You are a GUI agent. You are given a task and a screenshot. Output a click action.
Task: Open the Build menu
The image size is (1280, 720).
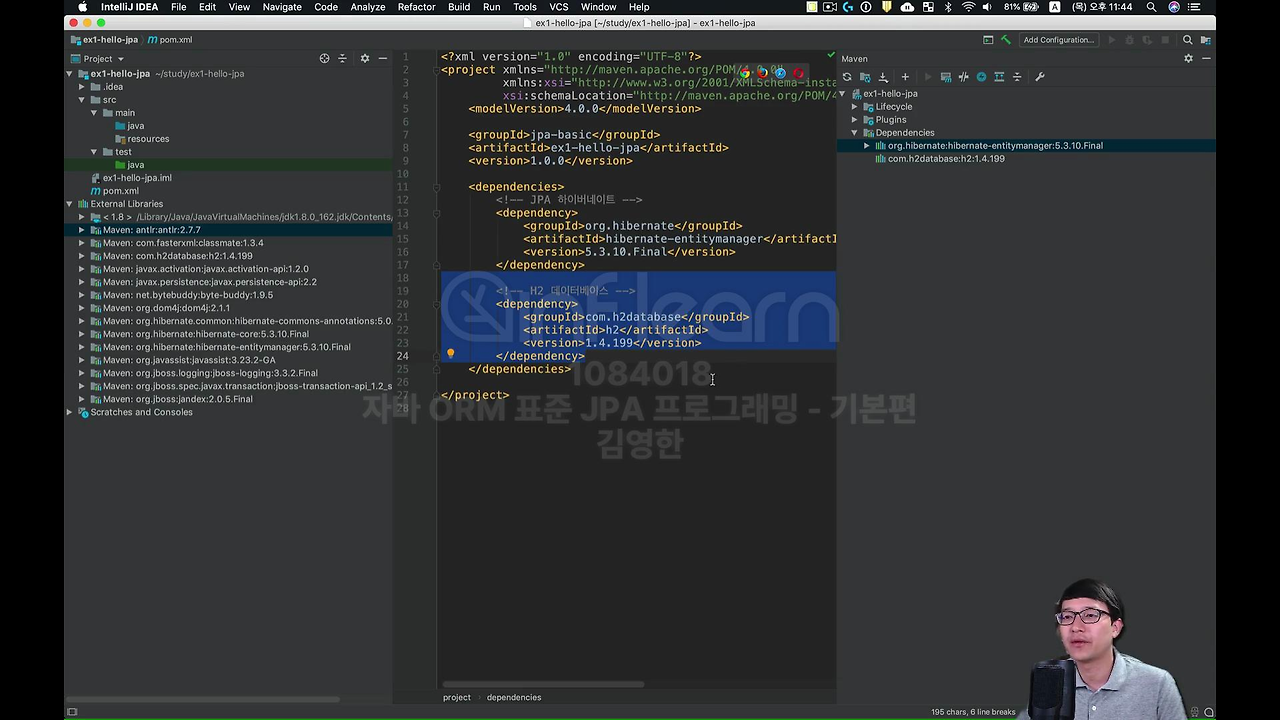tap(459, 7)
